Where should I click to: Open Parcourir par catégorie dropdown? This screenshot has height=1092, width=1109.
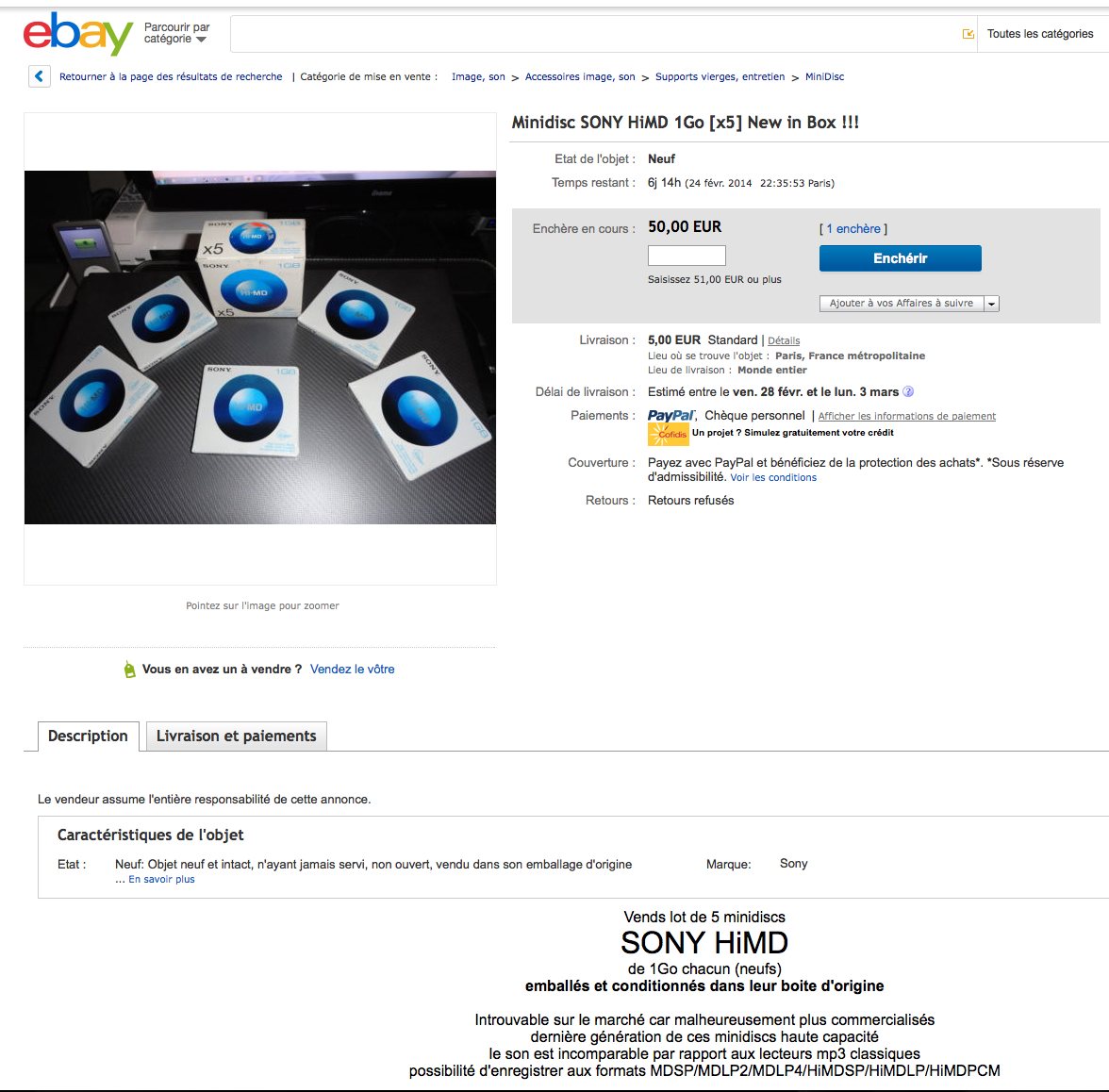[177, 33]
